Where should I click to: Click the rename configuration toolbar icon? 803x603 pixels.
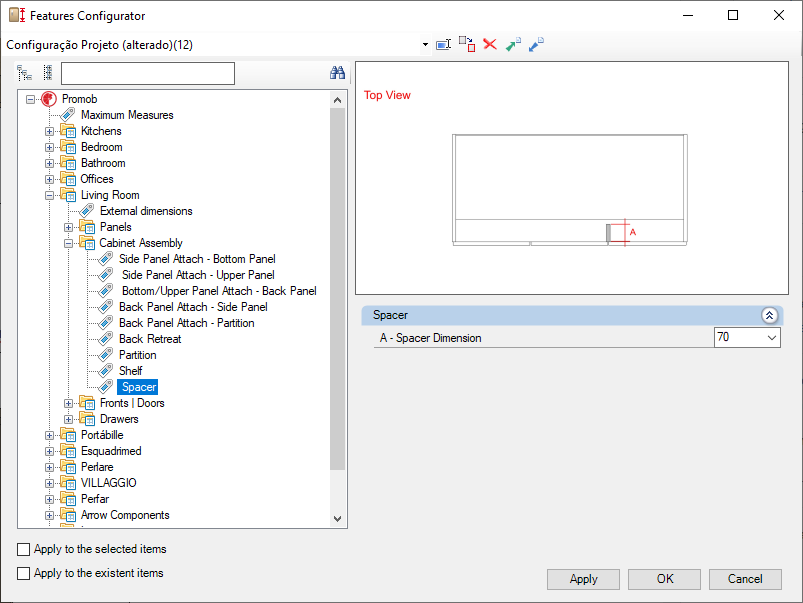click(x=443, y=45)
